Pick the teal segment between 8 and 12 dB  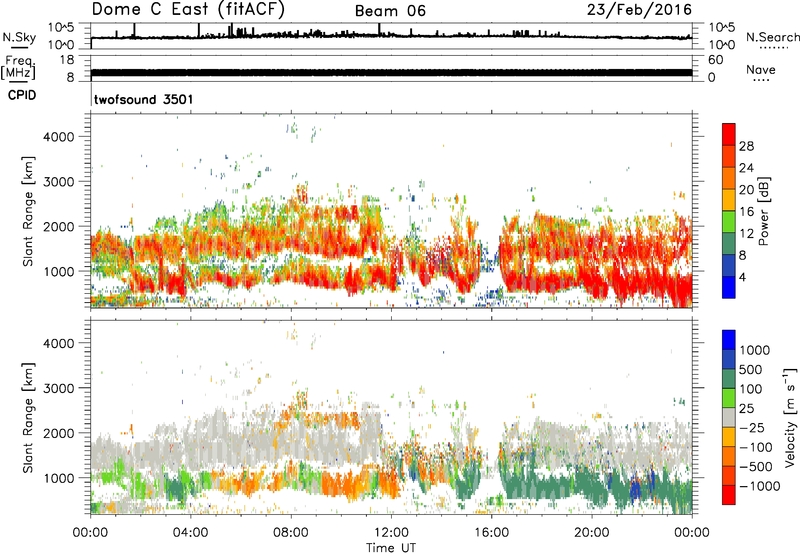click(729, 243)
